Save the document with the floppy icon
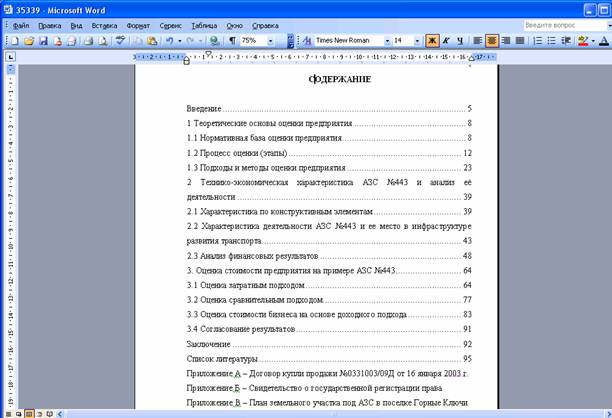 43,41
